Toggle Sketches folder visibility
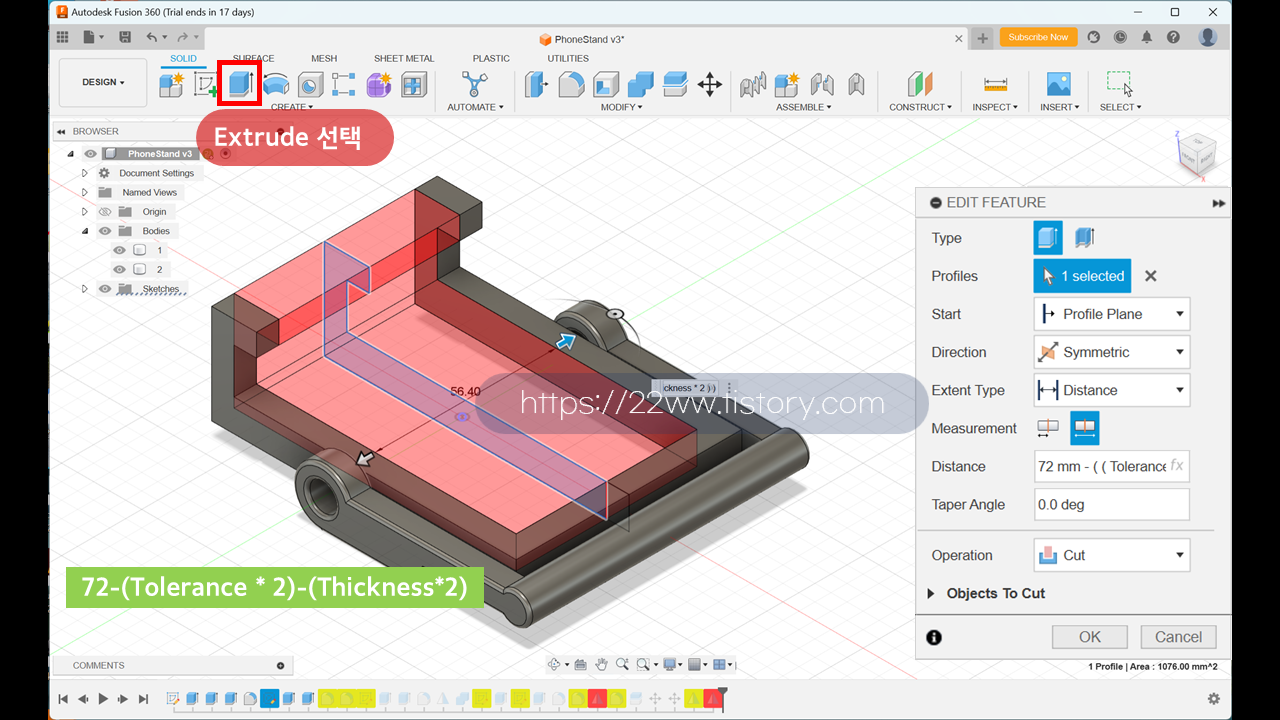This screenshot has height=720, width=1280. [105, 289]
